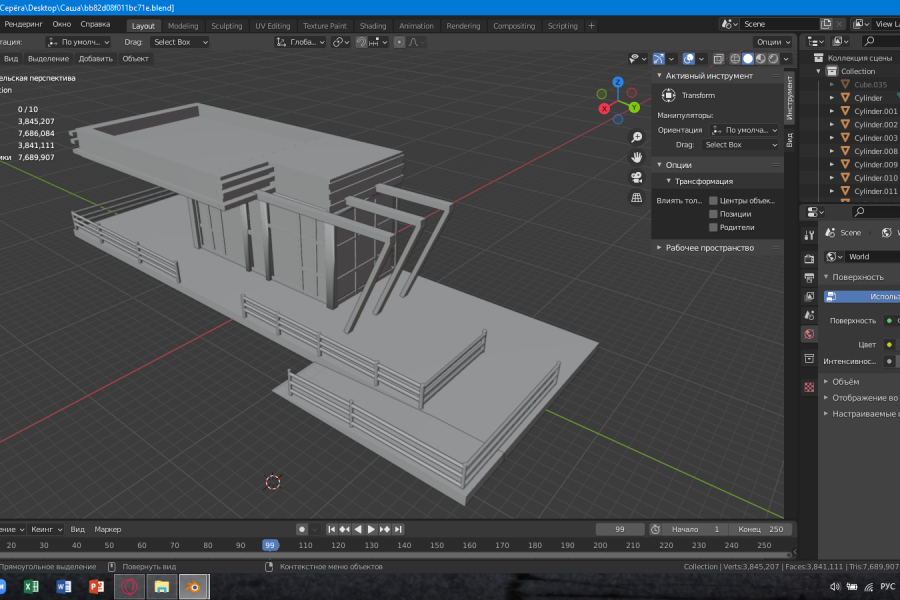
Task: Open the Ориентация dropdown in tool panel
Action: click(x=745, y=130)
